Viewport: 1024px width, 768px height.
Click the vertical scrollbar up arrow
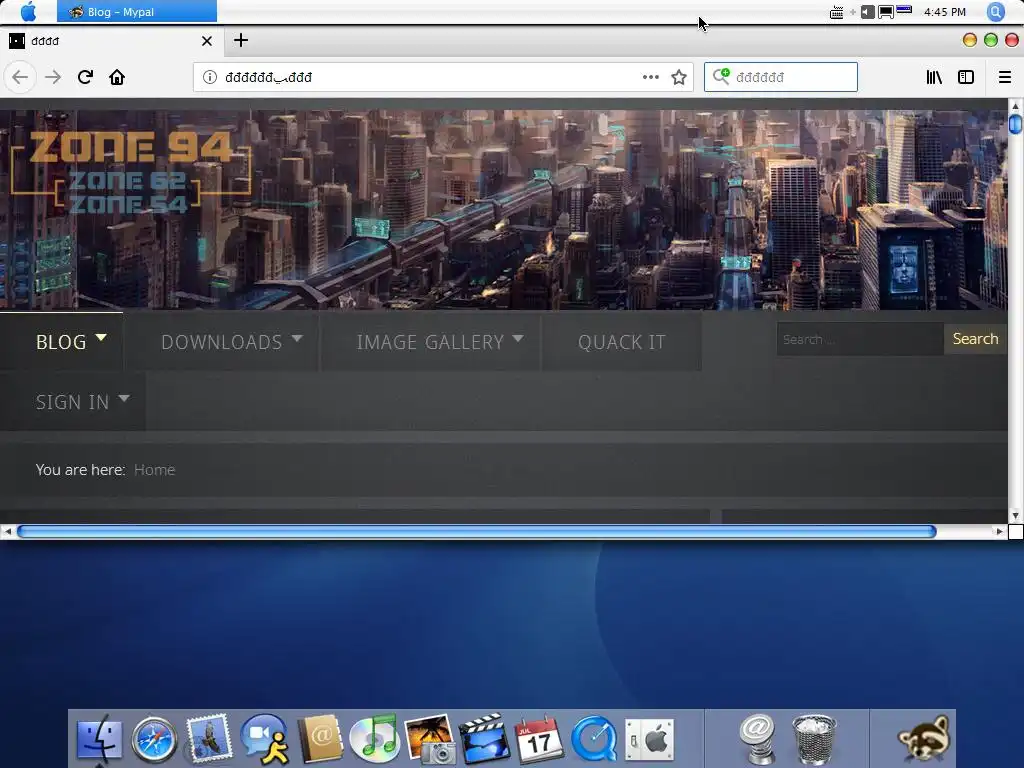(1016, 106)
